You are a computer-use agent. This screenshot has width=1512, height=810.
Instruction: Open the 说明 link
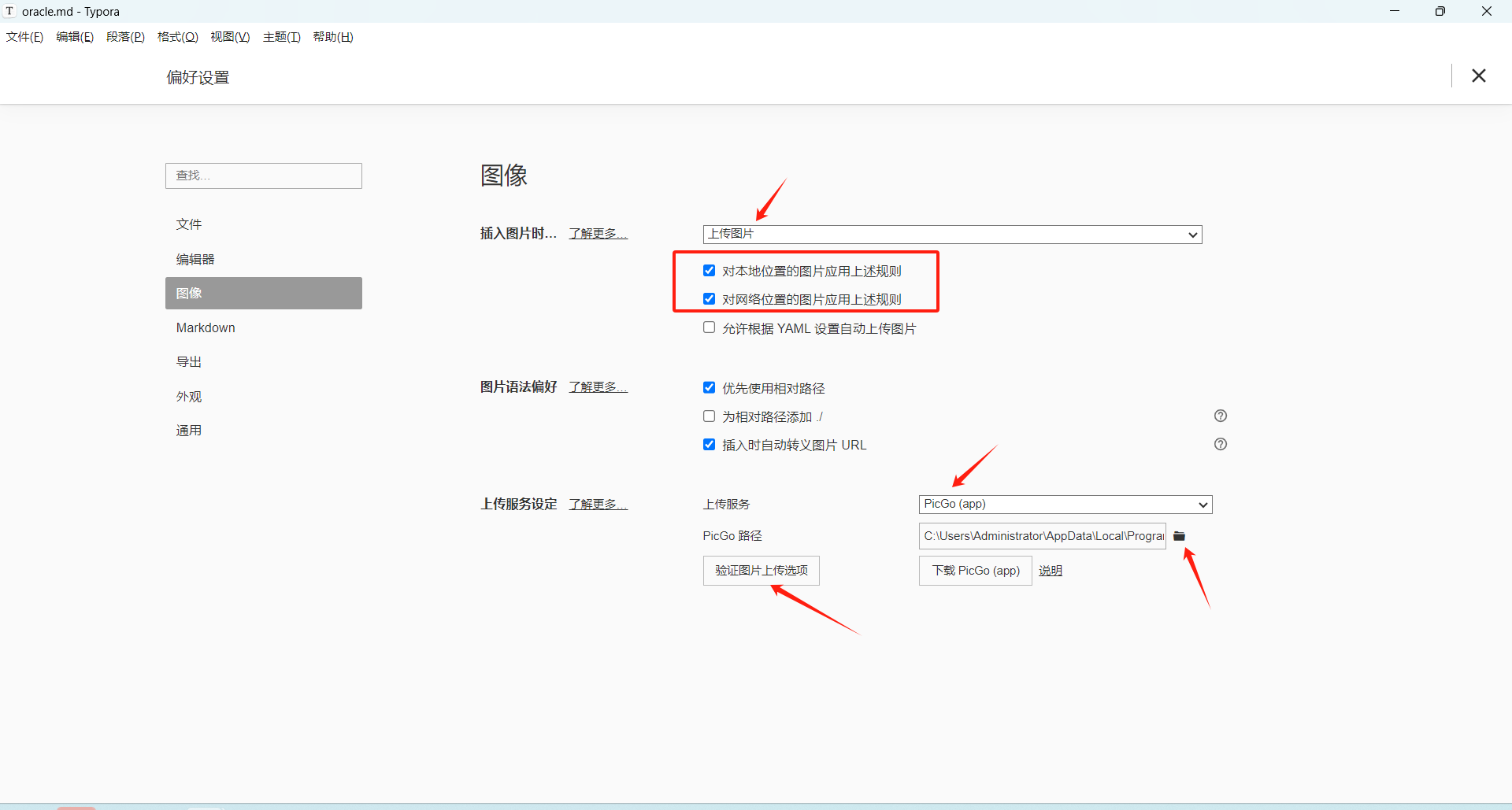[1050, 571]
